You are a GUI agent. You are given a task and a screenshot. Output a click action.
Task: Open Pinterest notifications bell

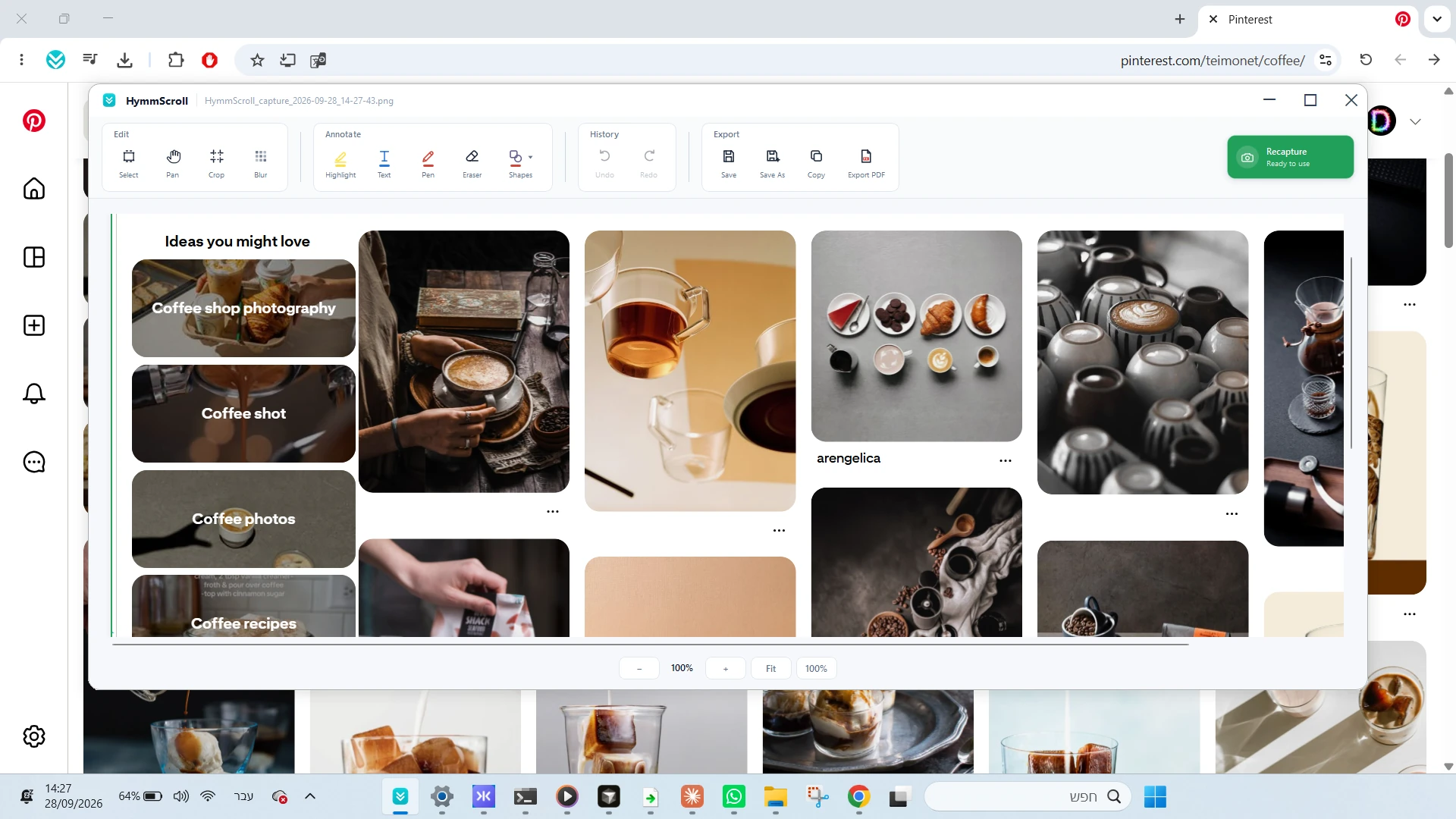point(34,394)
